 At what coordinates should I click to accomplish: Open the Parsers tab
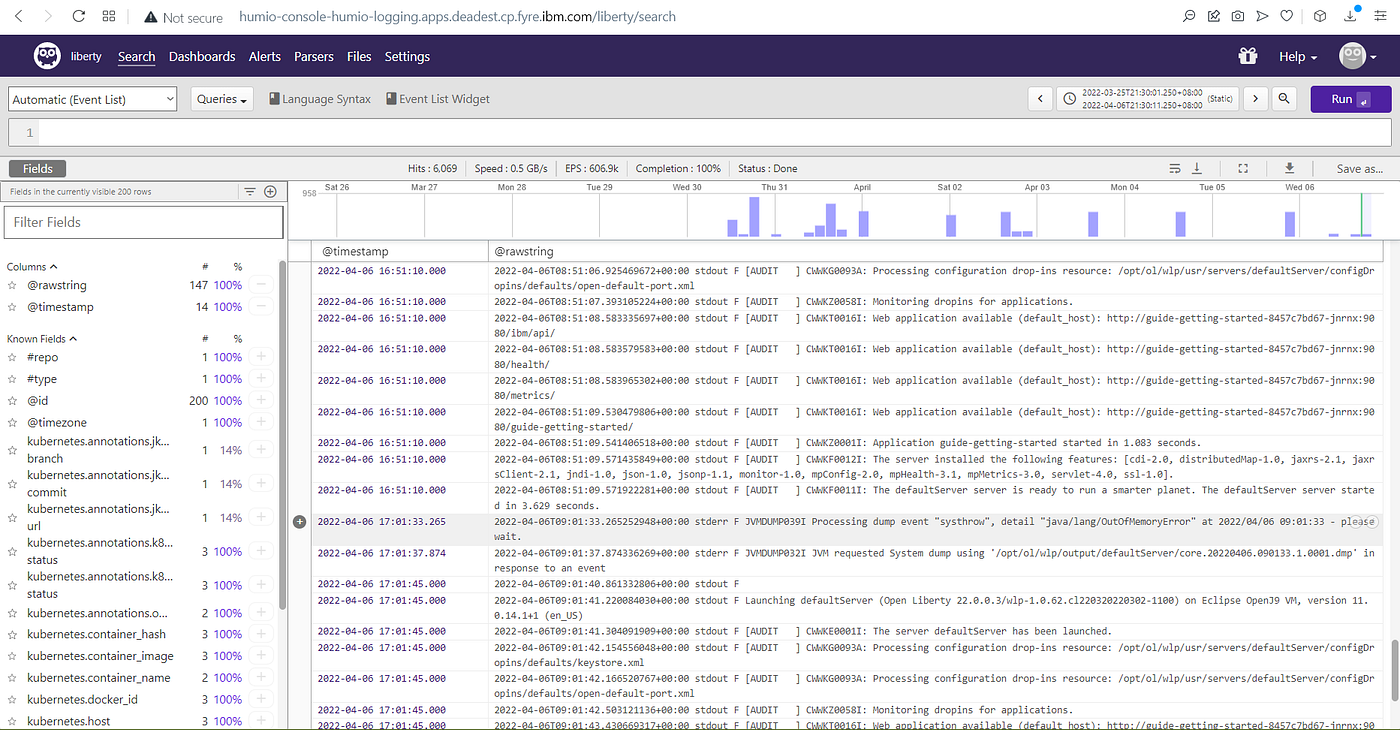[x=314, y=57]
